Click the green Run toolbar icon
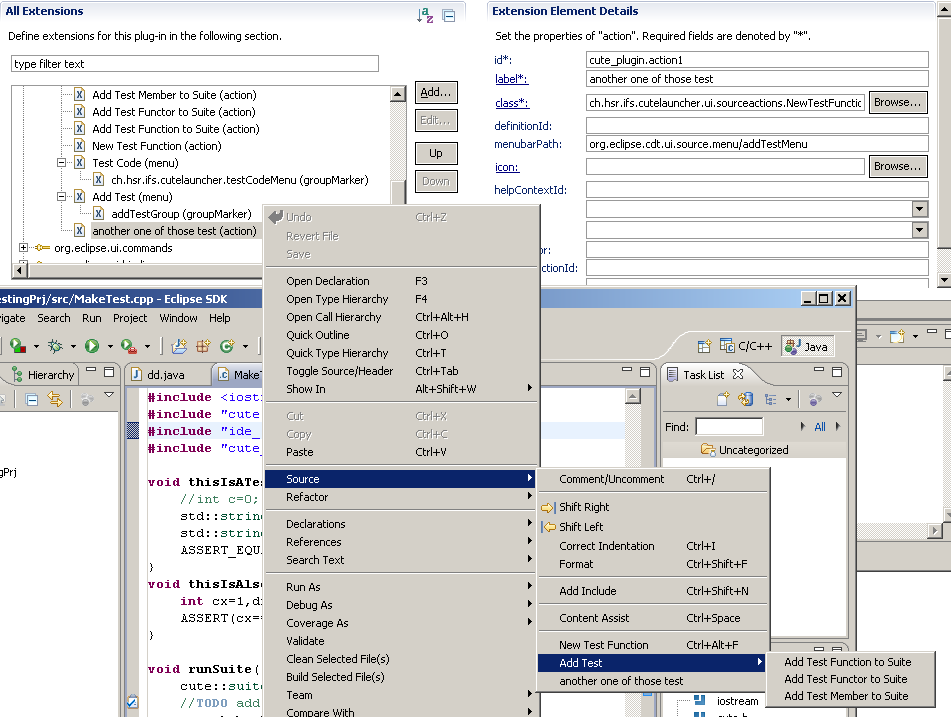 [x=92, y=346]
